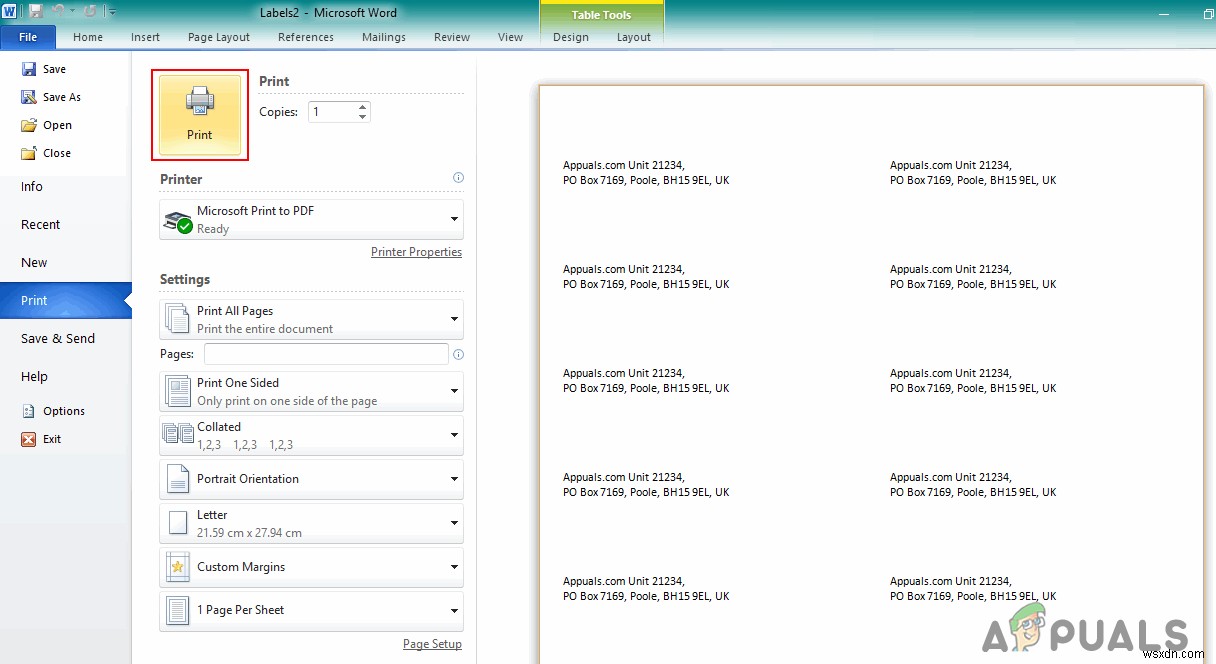Screen dimensions: 1216x664
Task: Open the Collated printing dropdown
Action: 451,434
